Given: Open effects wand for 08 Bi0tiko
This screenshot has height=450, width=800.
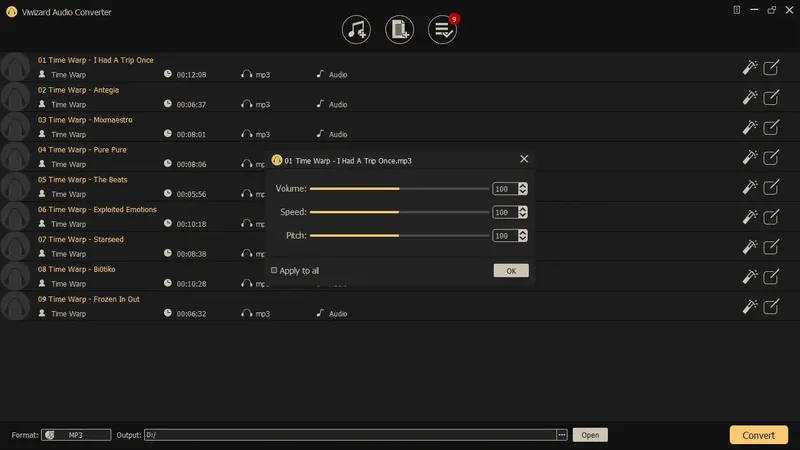Looking at the screenshot, I should pyautogui.click(x=749, y=276).
